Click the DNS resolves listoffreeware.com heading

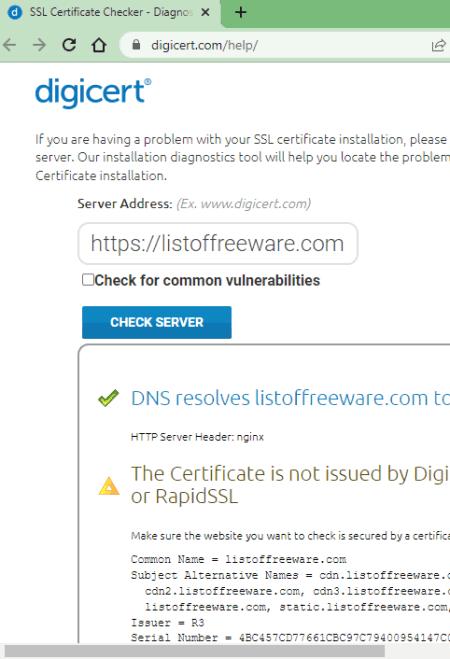point(290,398)
